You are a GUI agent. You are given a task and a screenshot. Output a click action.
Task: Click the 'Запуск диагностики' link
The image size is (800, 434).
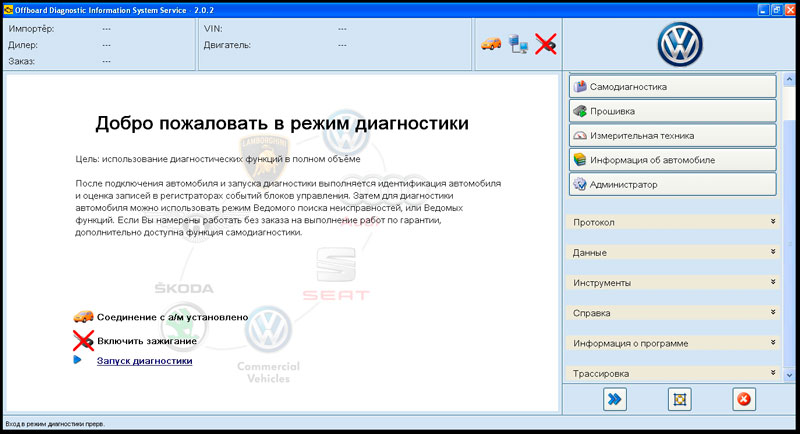tap(144, 360)
